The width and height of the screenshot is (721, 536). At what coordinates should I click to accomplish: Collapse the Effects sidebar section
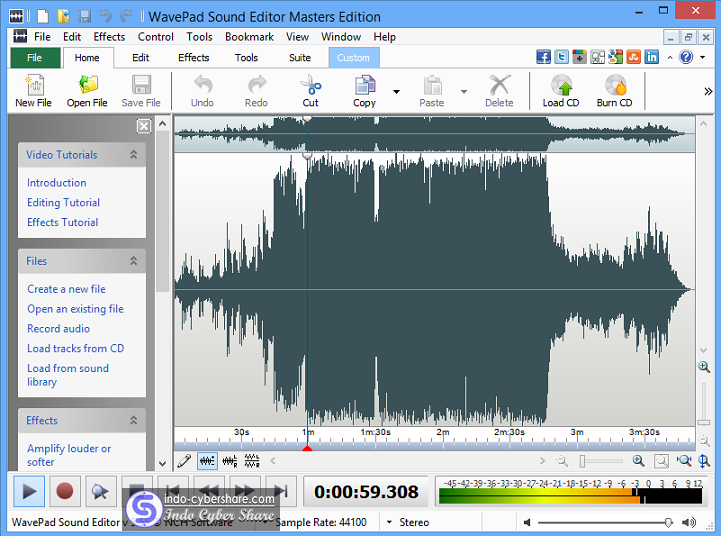133,420
